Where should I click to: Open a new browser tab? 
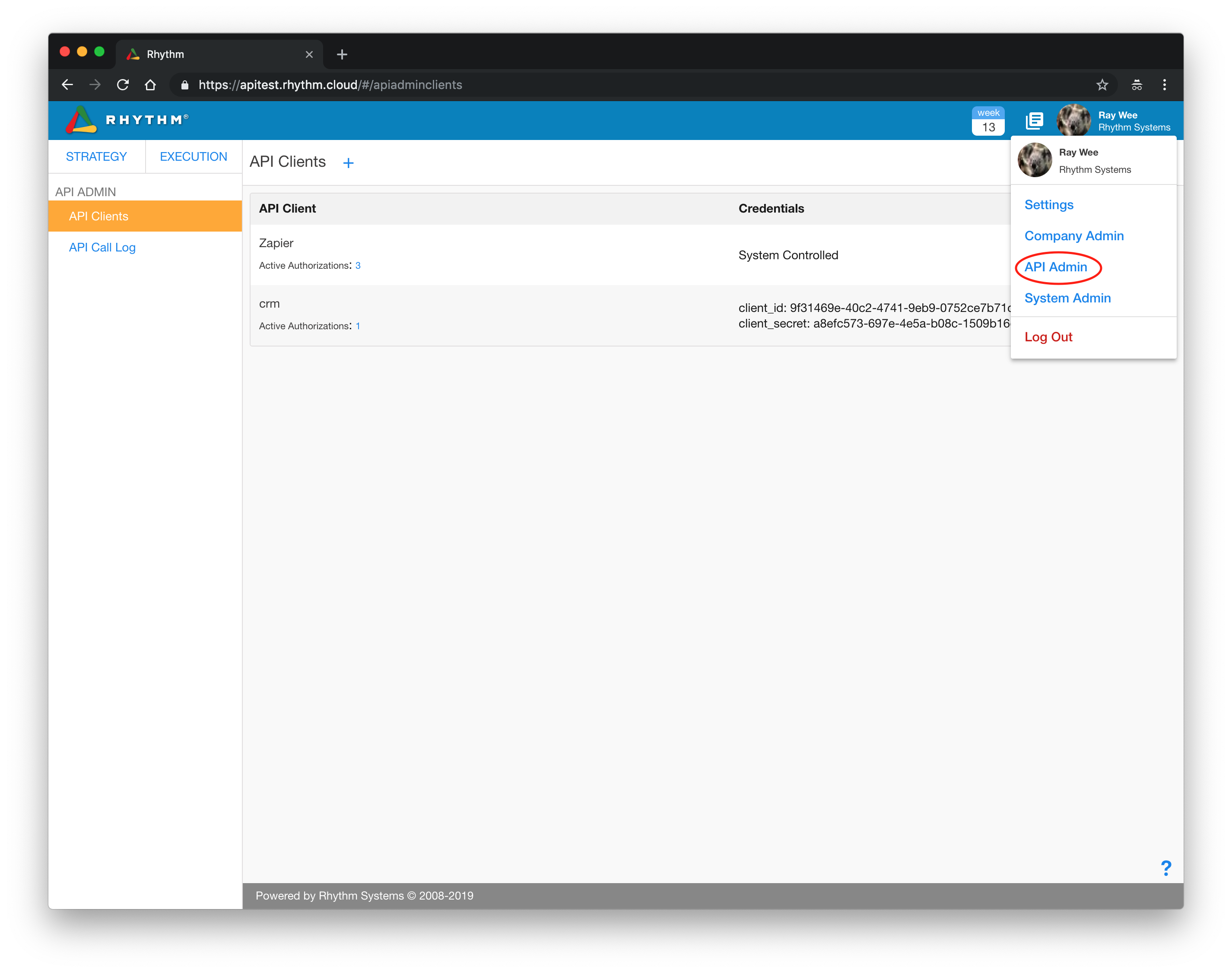(342, 54)
